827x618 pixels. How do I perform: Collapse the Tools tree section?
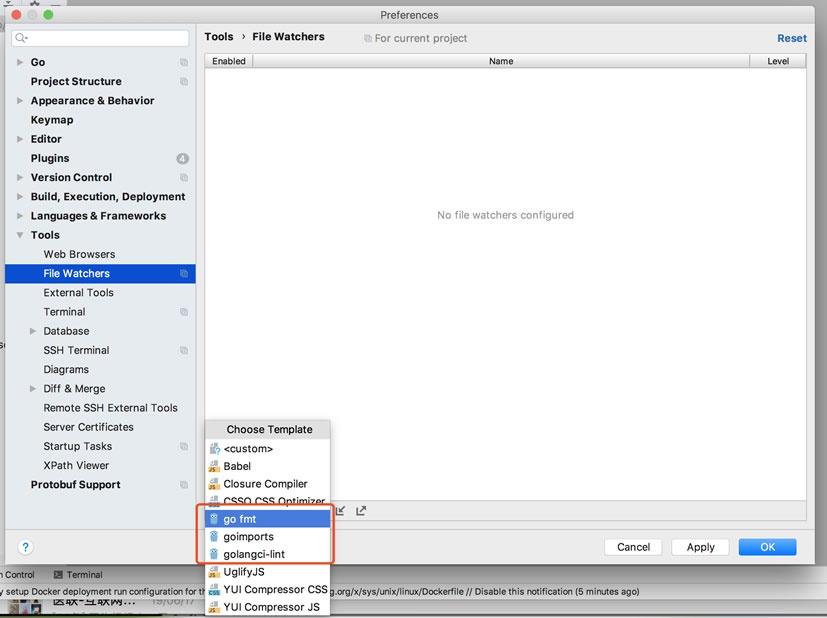(x=21, y=236)
